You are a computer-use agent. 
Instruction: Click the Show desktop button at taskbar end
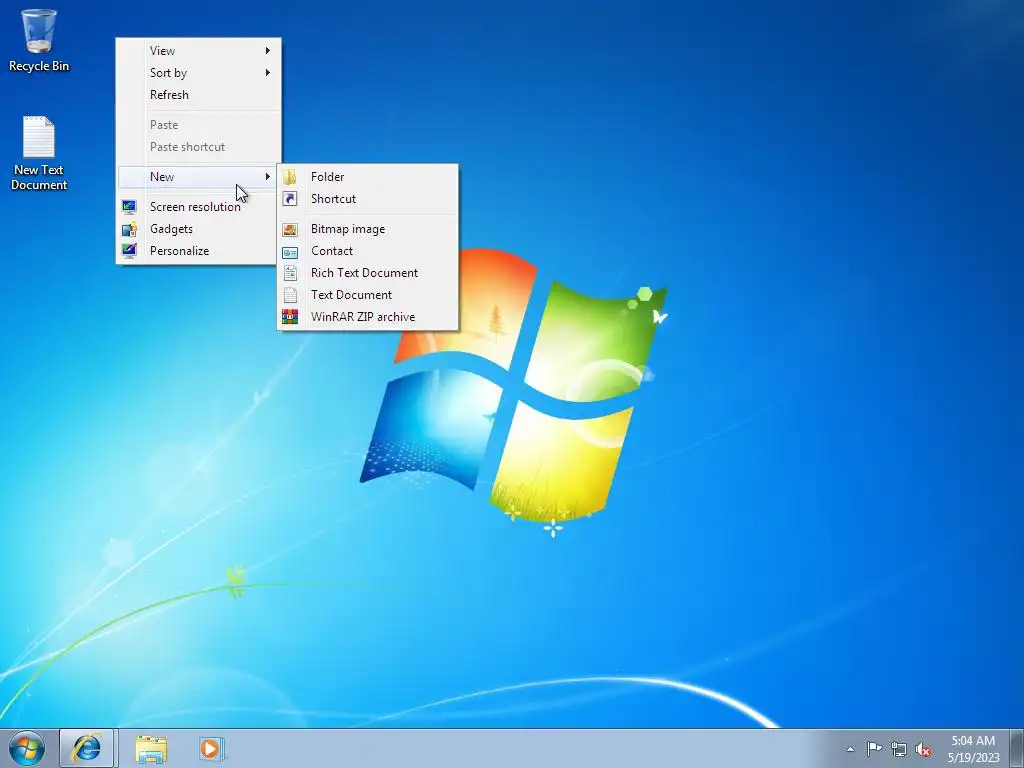click(1017, 748)
